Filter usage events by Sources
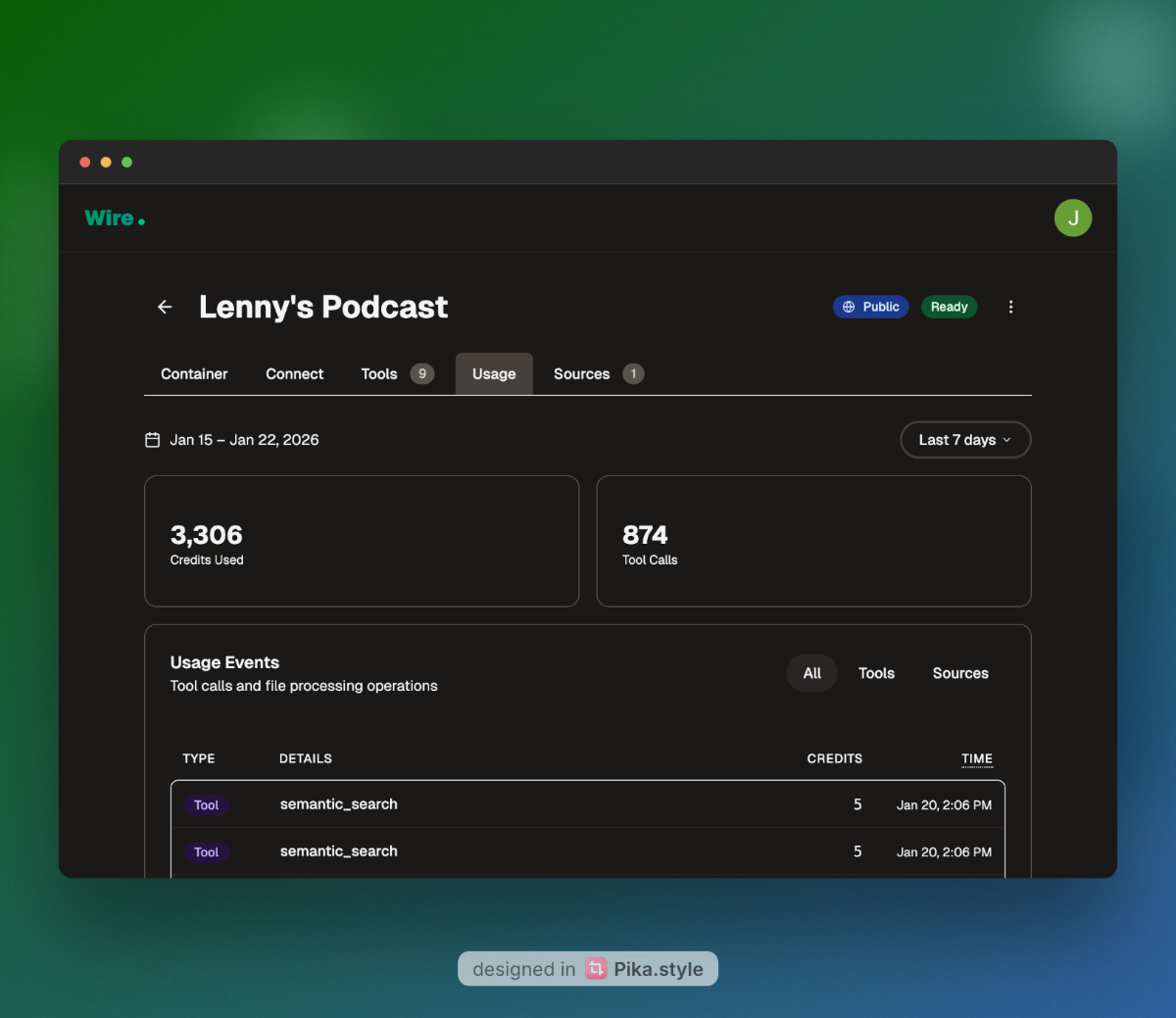This screenshot has height=1018, width=1176. pyautogui.click(x=959, y=673)
